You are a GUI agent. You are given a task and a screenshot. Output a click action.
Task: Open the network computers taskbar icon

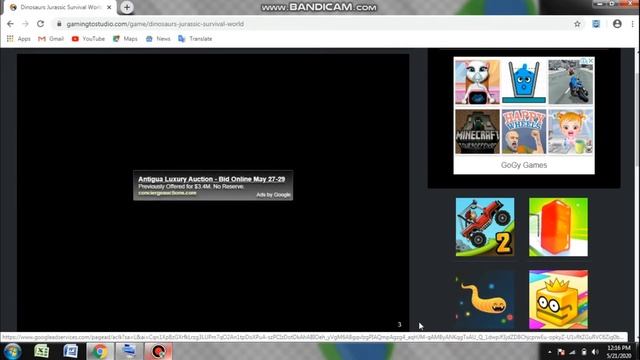(129, 351)
